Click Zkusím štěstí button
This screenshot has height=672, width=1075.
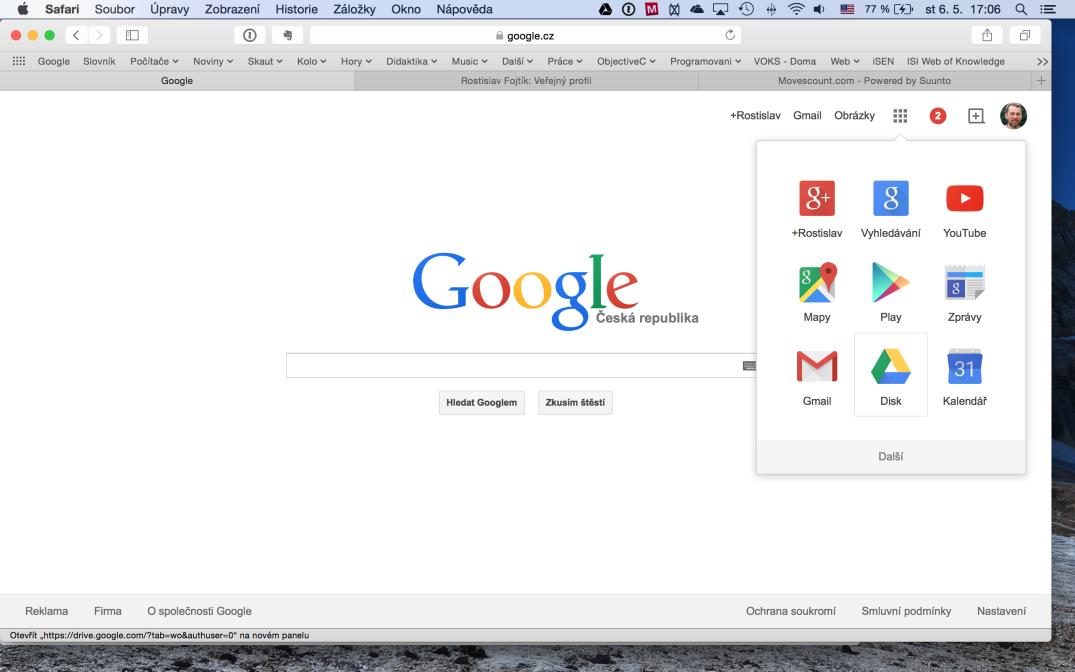575,403
